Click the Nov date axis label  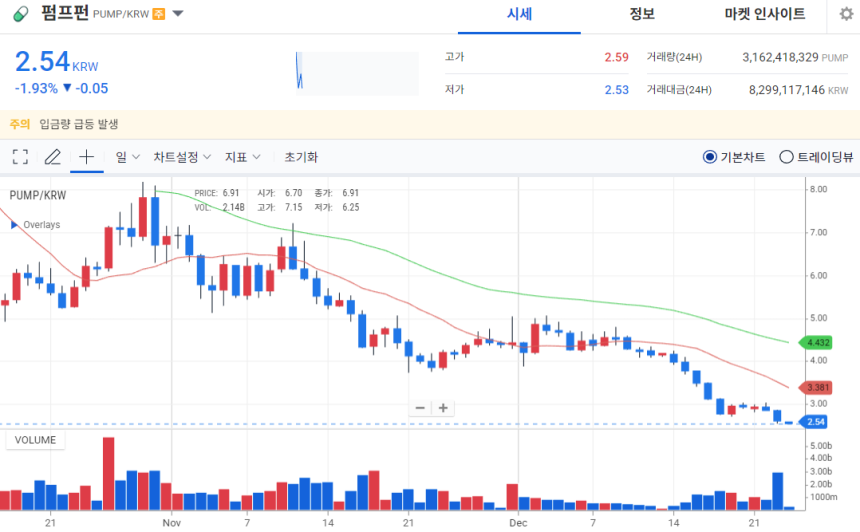coord(172,523)
